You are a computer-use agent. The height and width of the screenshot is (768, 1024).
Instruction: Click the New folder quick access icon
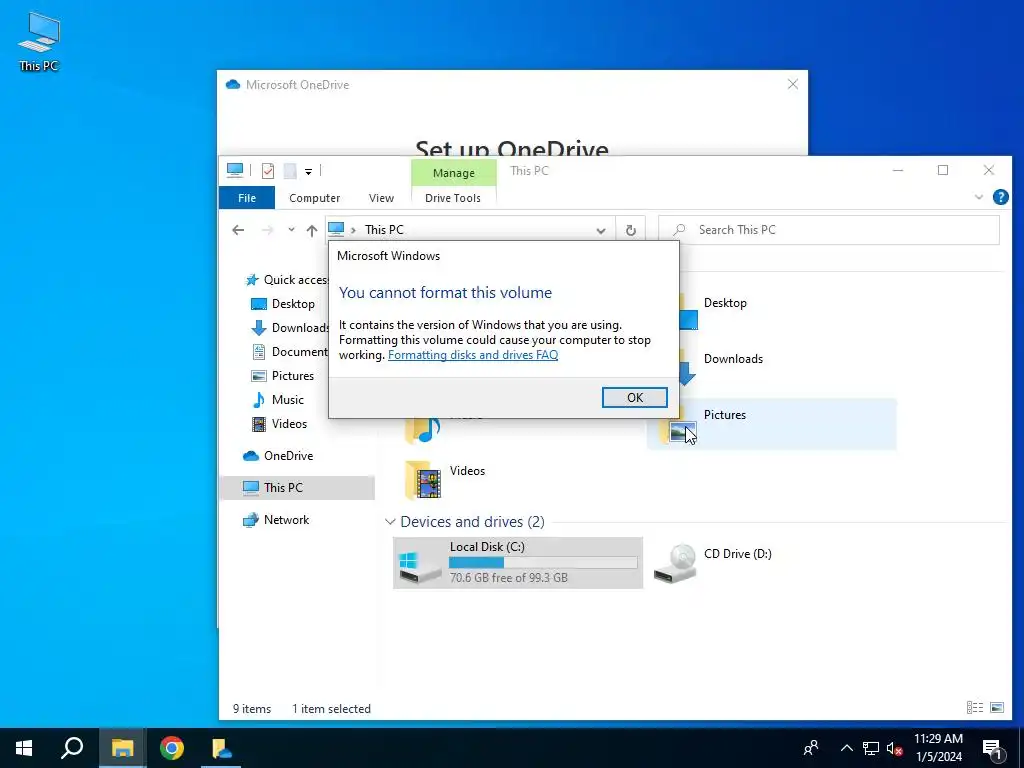click(290, 170)
